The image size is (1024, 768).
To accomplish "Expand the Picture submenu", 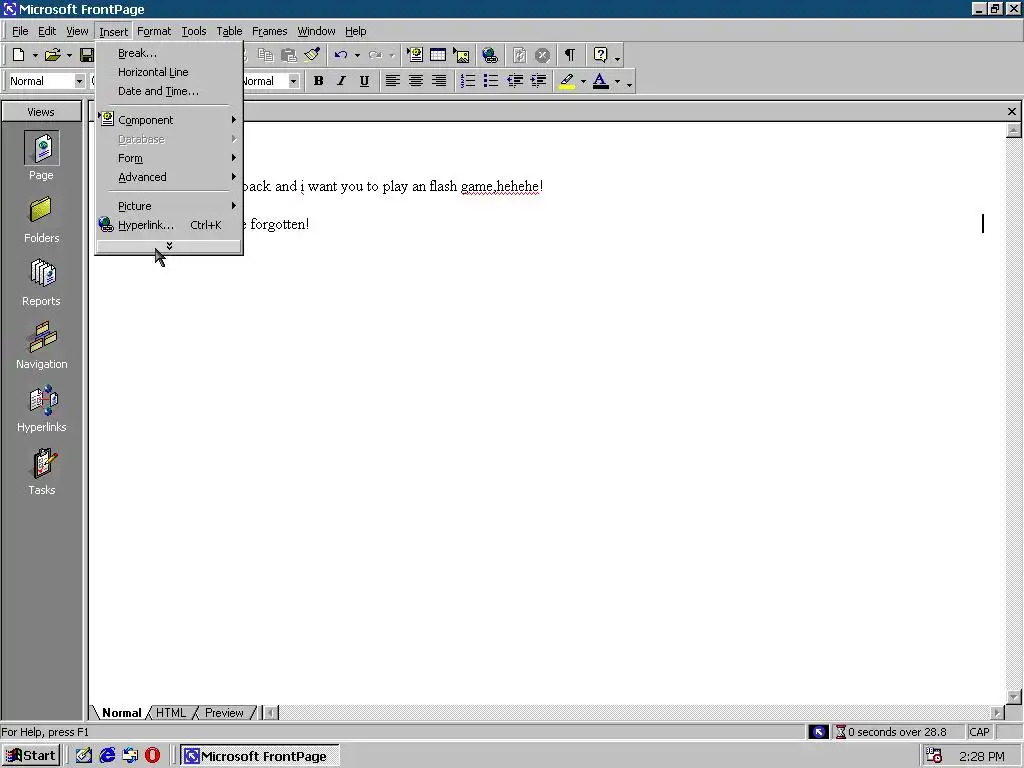I will click(x=169, y=206).
